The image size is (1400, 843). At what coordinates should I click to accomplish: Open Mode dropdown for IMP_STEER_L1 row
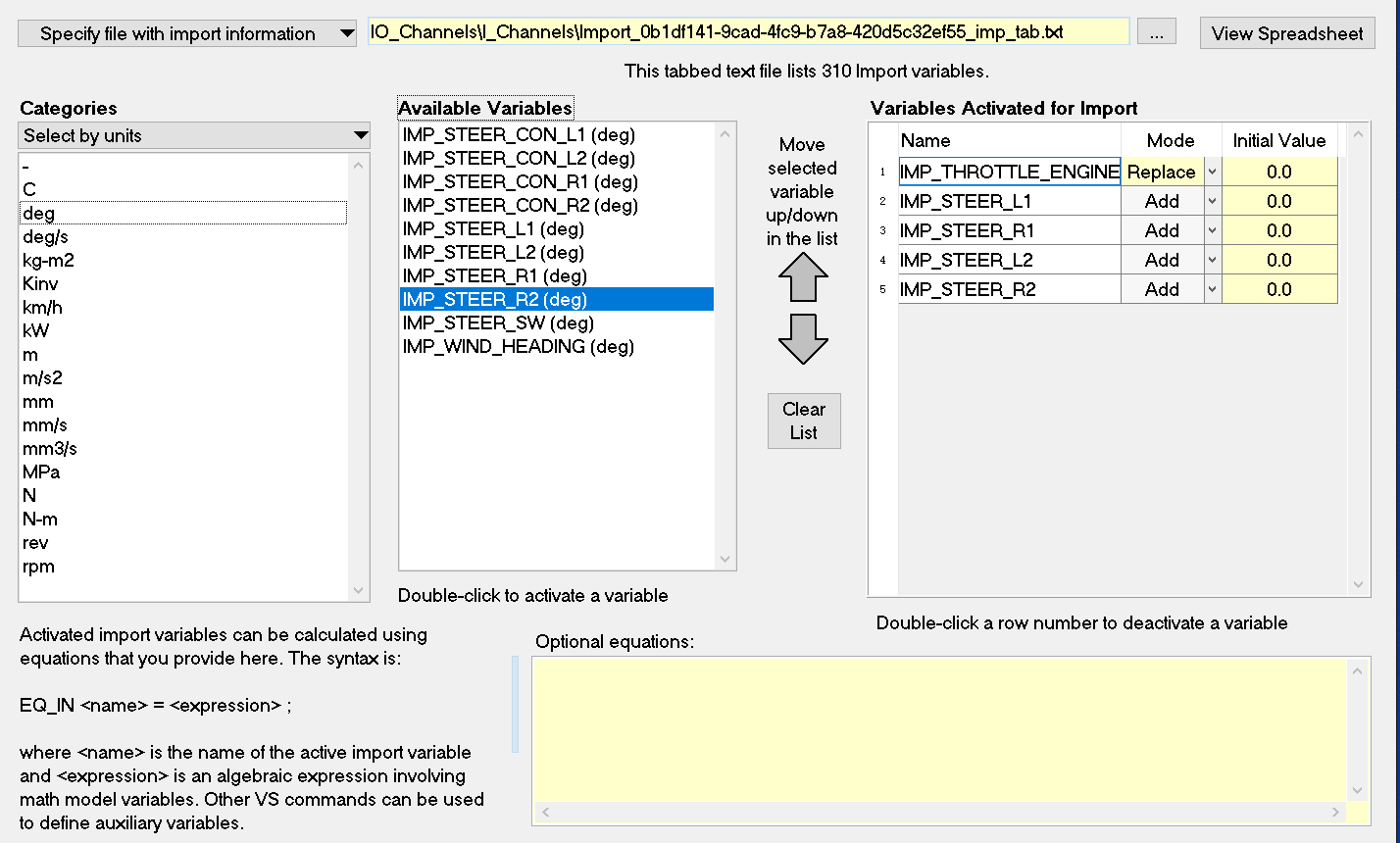tap(1212, 201)
